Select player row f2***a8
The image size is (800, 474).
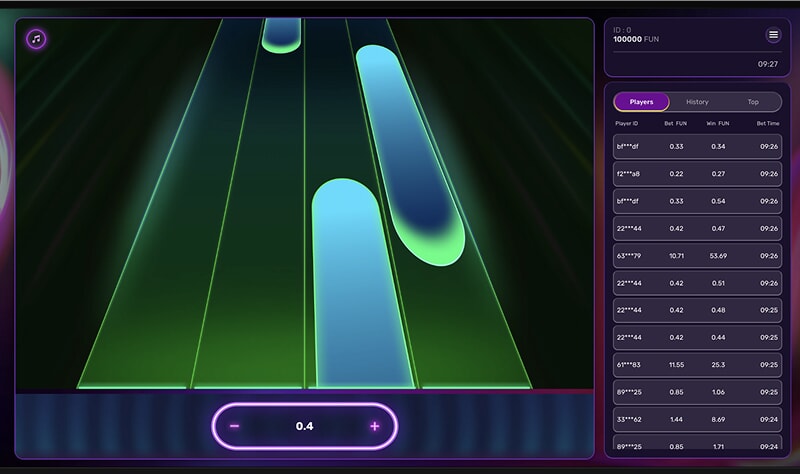click(x=697, y=174)
